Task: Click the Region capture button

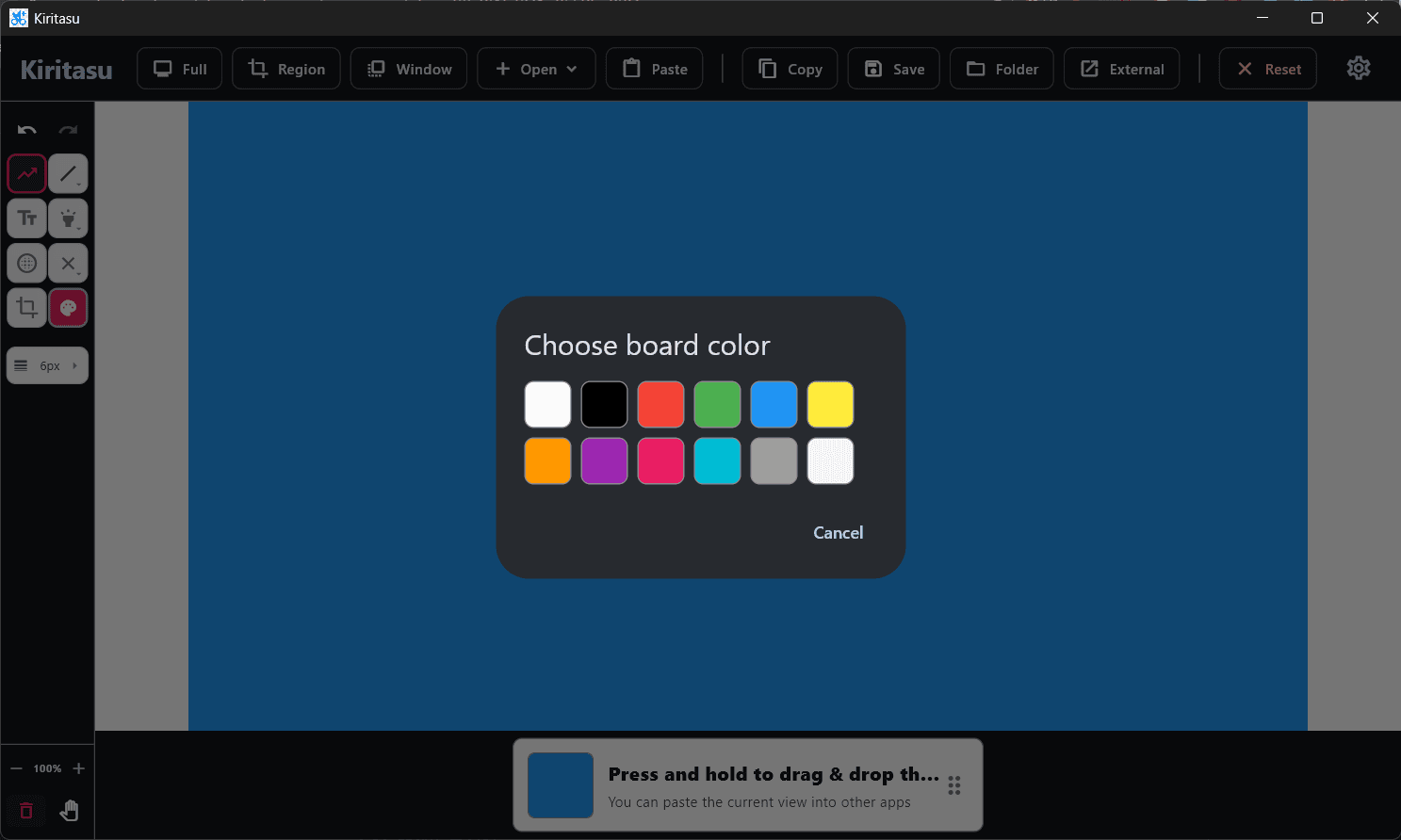Action: [x=286, y=69]
